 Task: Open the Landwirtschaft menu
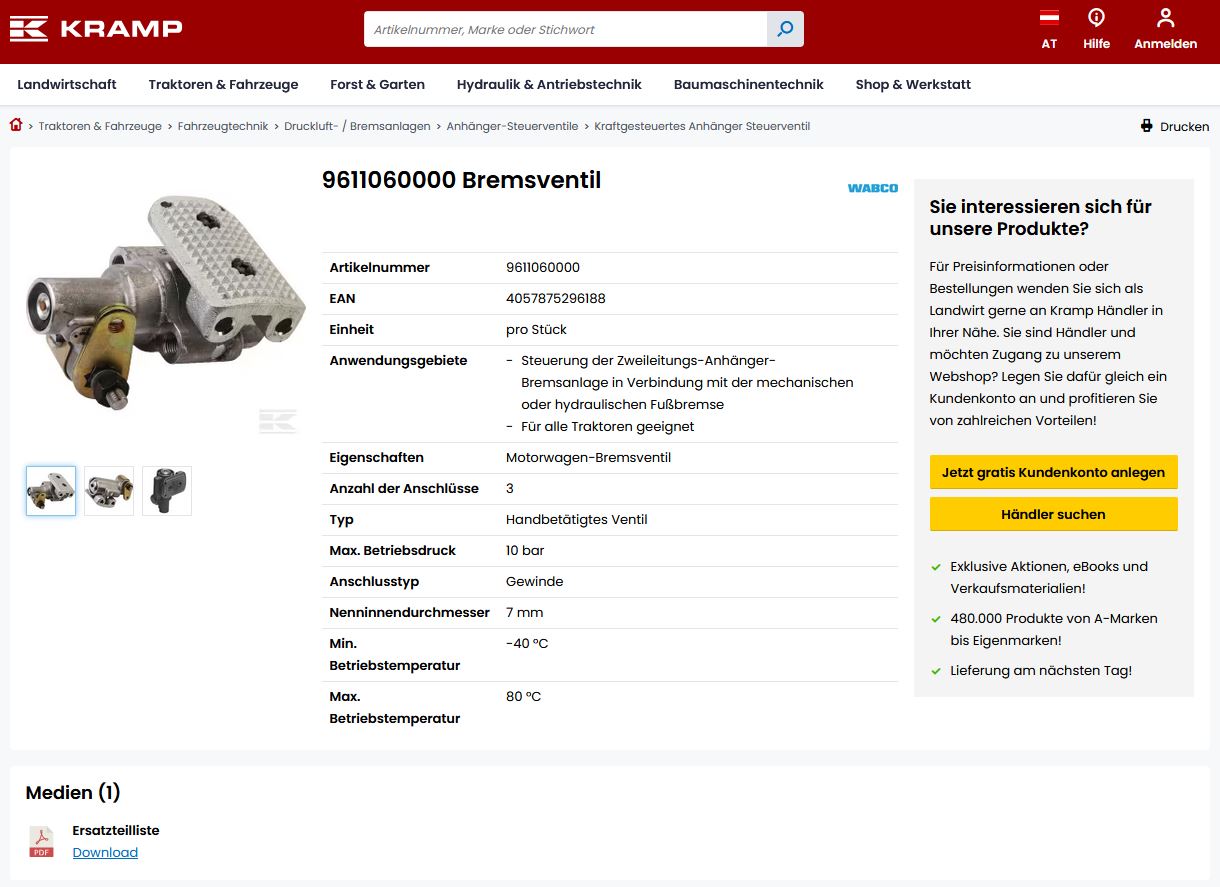pyautogui.click(x=67, y=84)
